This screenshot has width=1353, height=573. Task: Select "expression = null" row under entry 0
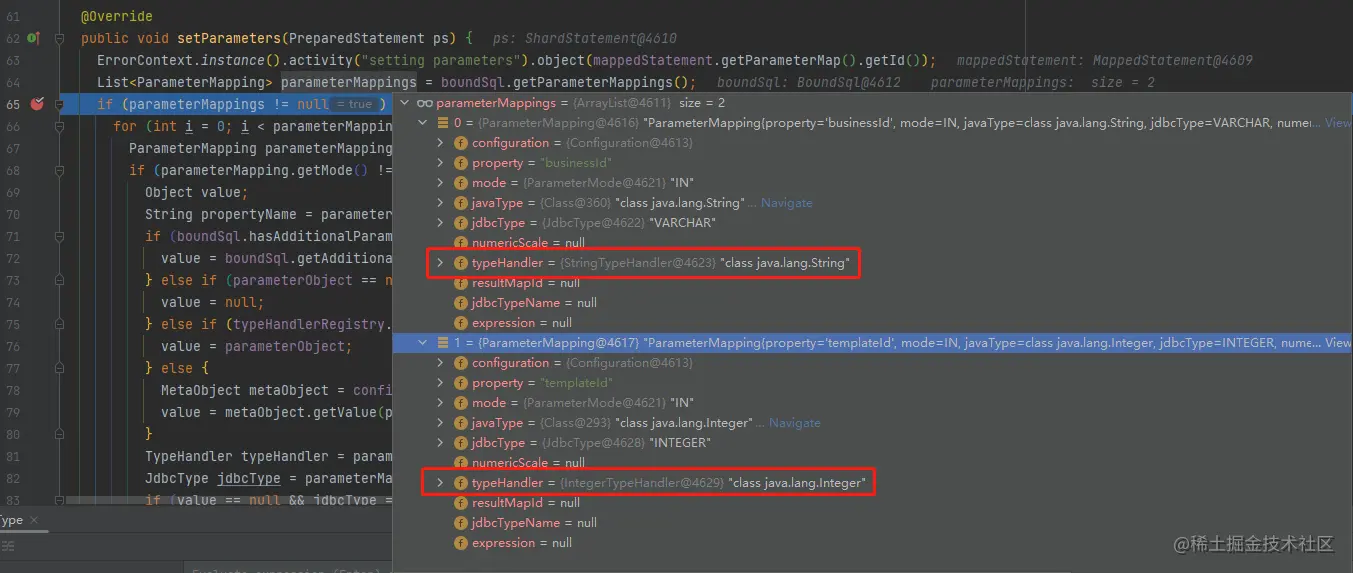click(871, 323)
